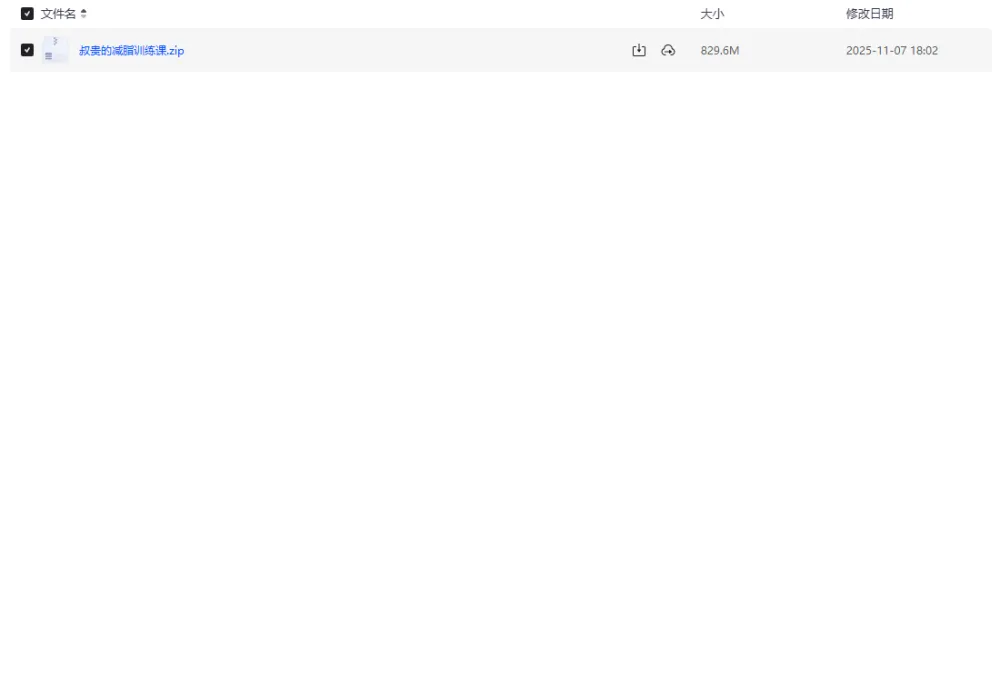Click header space between 文件名 and 大小

pyautogui.click(x=400, y=14)
